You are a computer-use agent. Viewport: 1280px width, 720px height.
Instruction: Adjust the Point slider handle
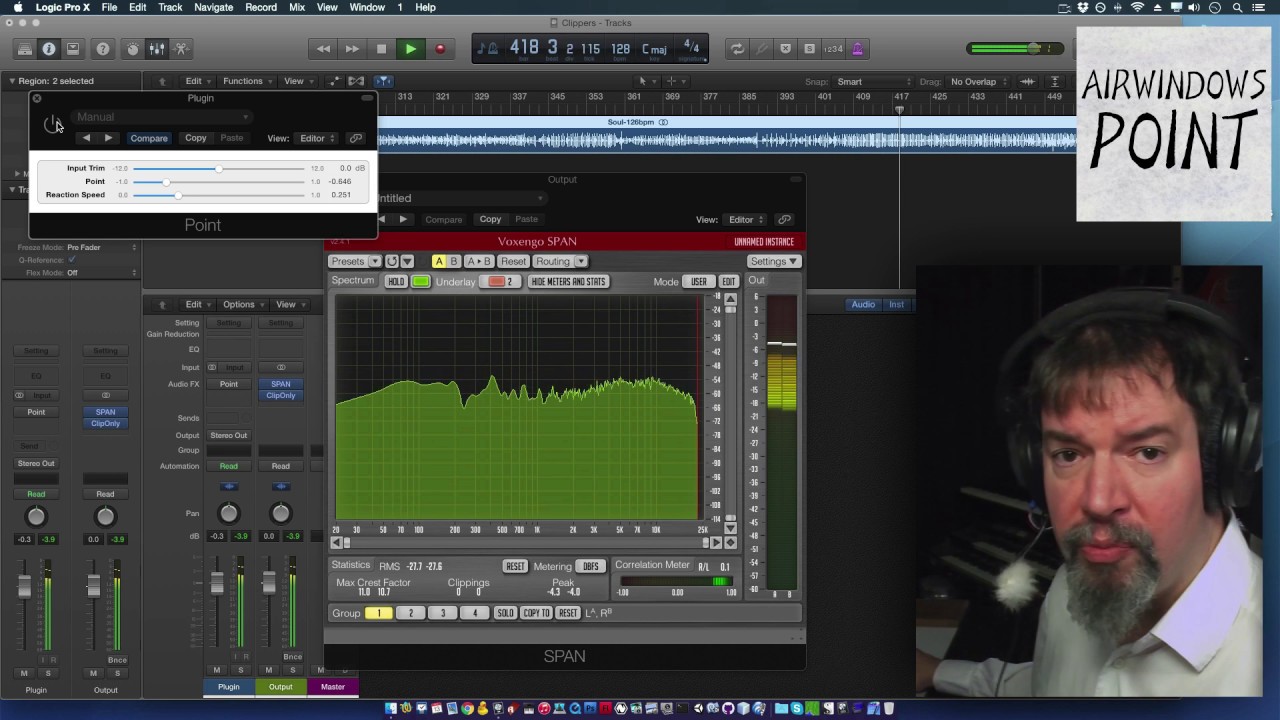[x=166, y=182]
